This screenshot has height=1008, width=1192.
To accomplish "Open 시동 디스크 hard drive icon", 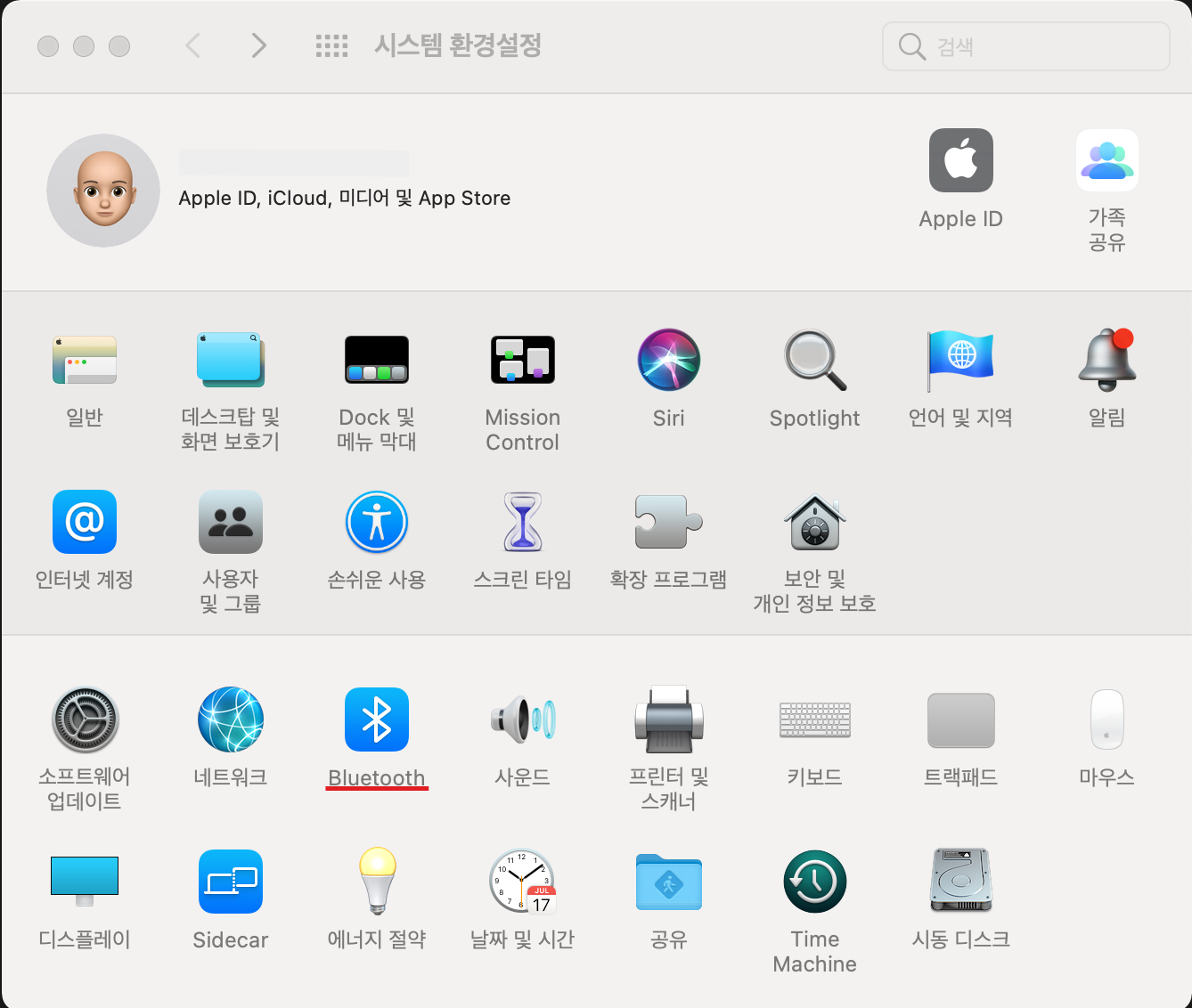I will tap(960, 882).
